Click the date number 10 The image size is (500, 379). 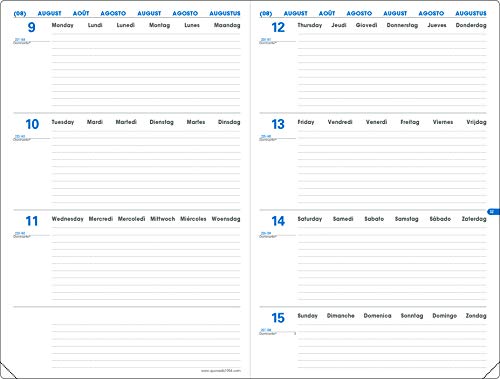click(x=32, y=124)
